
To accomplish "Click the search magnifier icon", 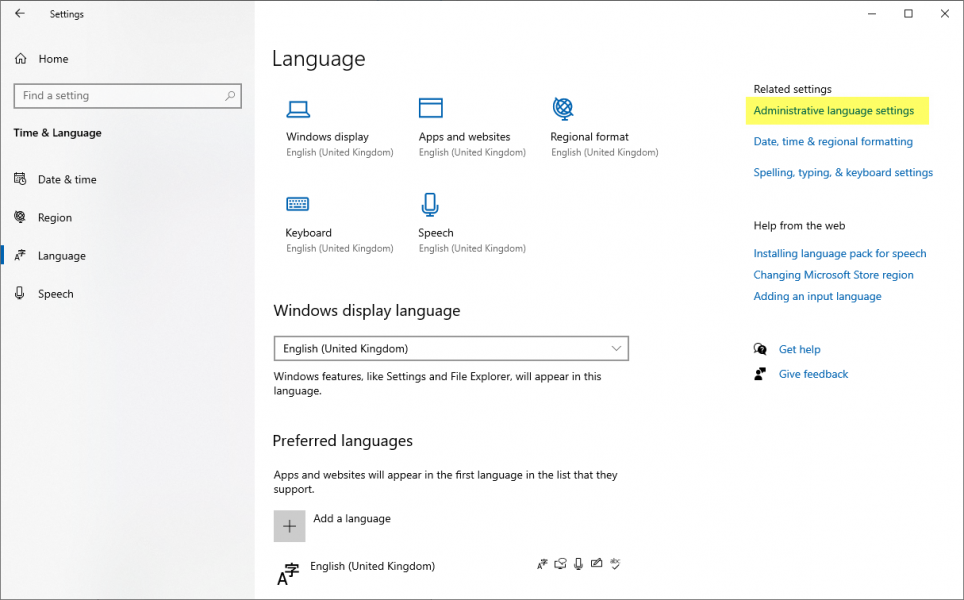I will point(230,96).
